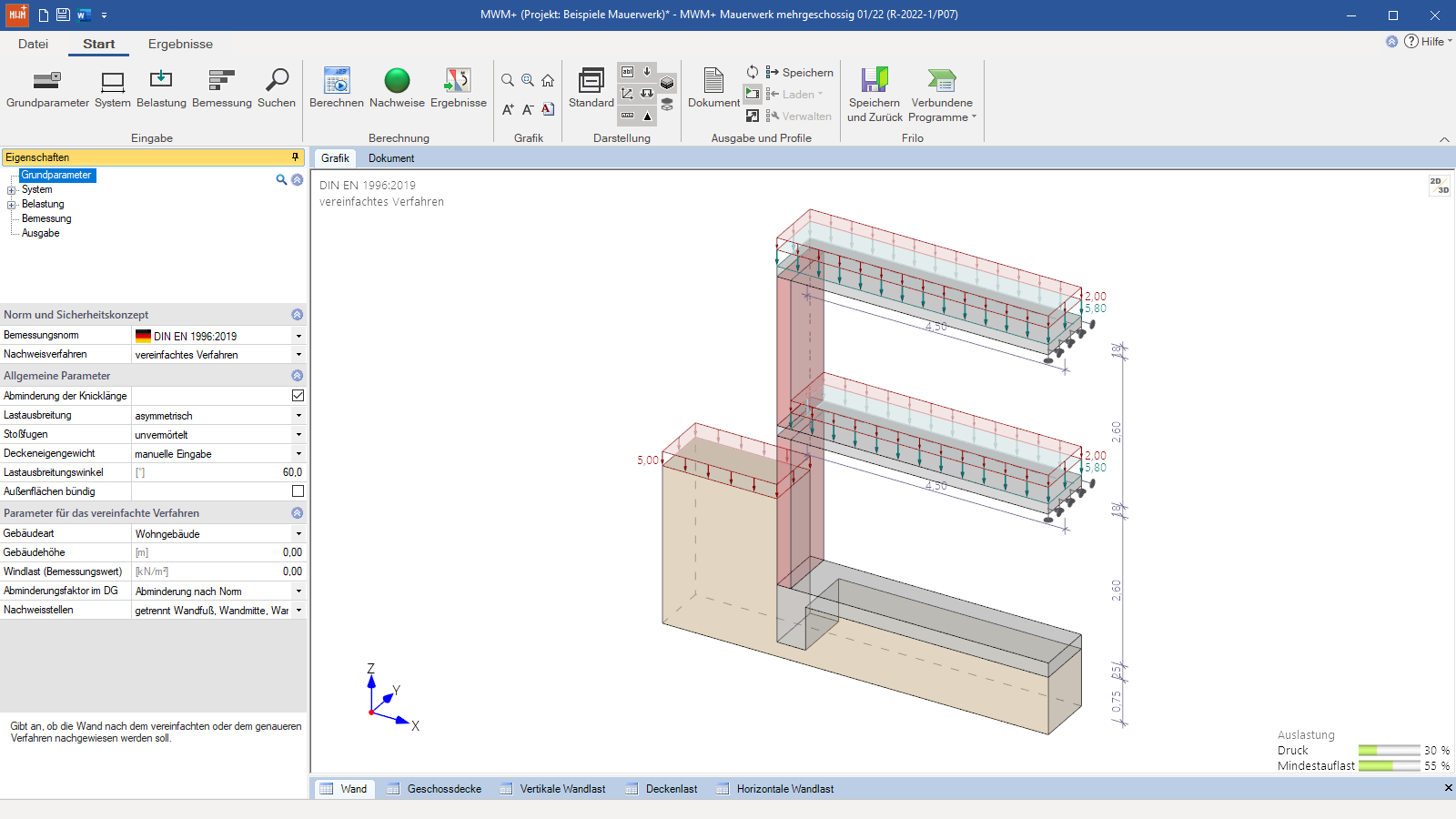Screen dimensions: 1456x819
Task: Select Grafik view tab
Action: (x=335, y=158)
